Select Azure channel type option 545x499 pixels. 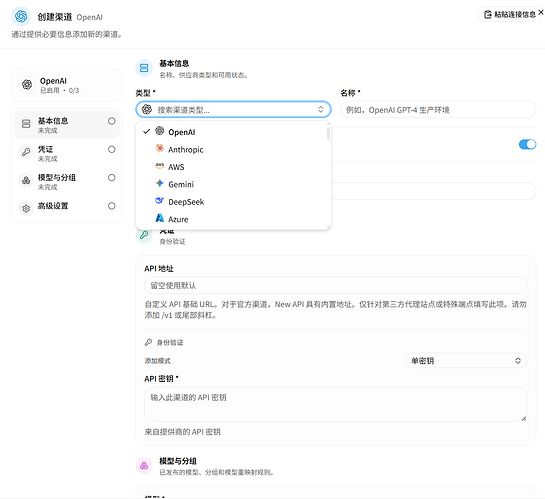click(x=231, y=219)
